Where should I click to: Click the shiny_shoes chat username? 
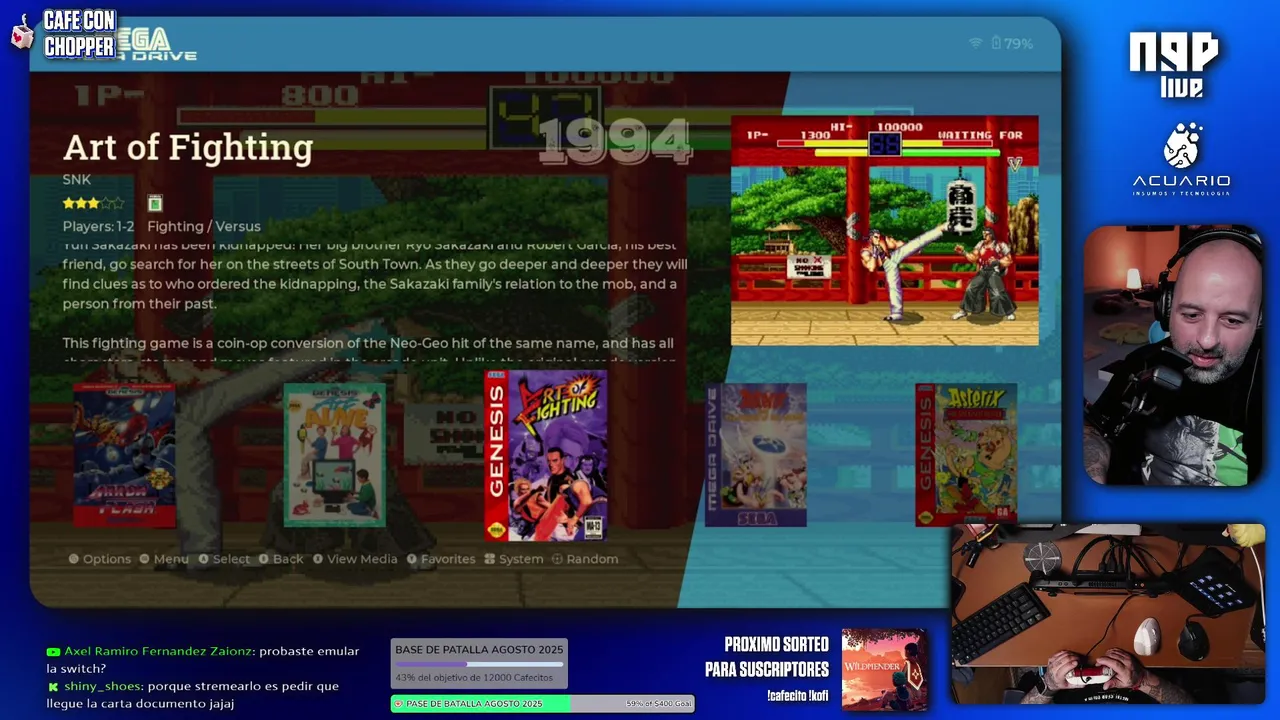click(101, 687)
